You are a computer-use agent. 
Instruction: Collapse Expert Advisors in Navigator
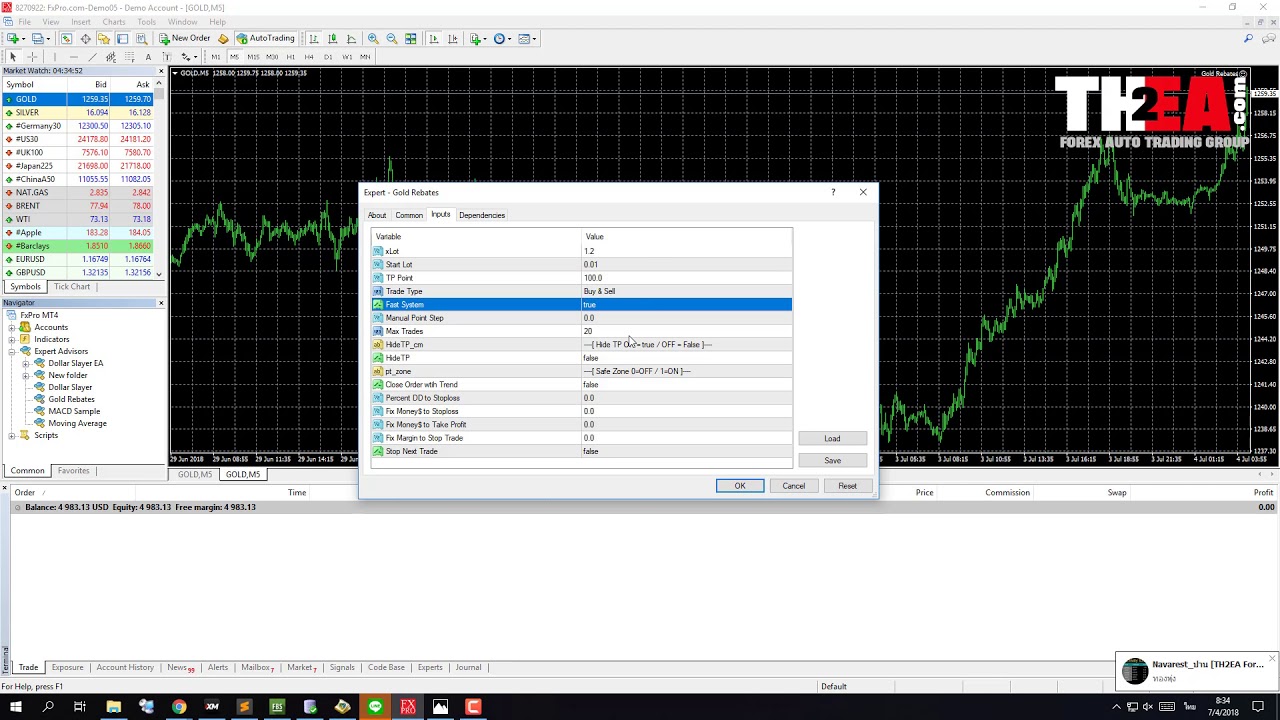(12, 351)
